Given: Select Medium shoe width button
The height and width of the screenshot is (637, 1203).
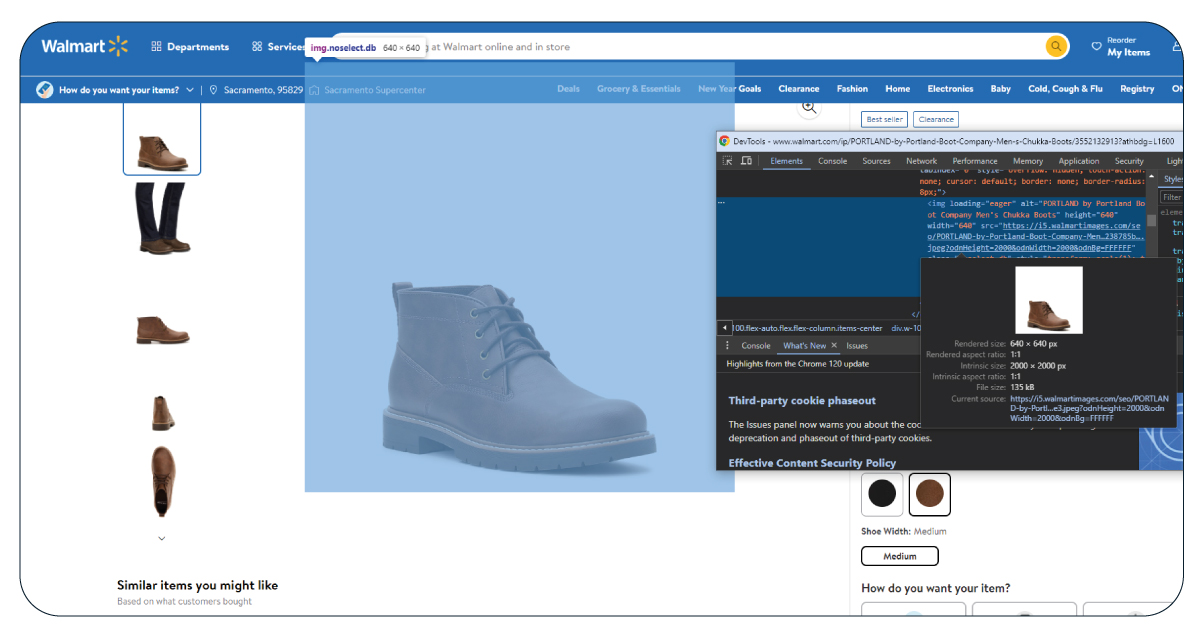Looking at the screenshot, I should 900,556.
